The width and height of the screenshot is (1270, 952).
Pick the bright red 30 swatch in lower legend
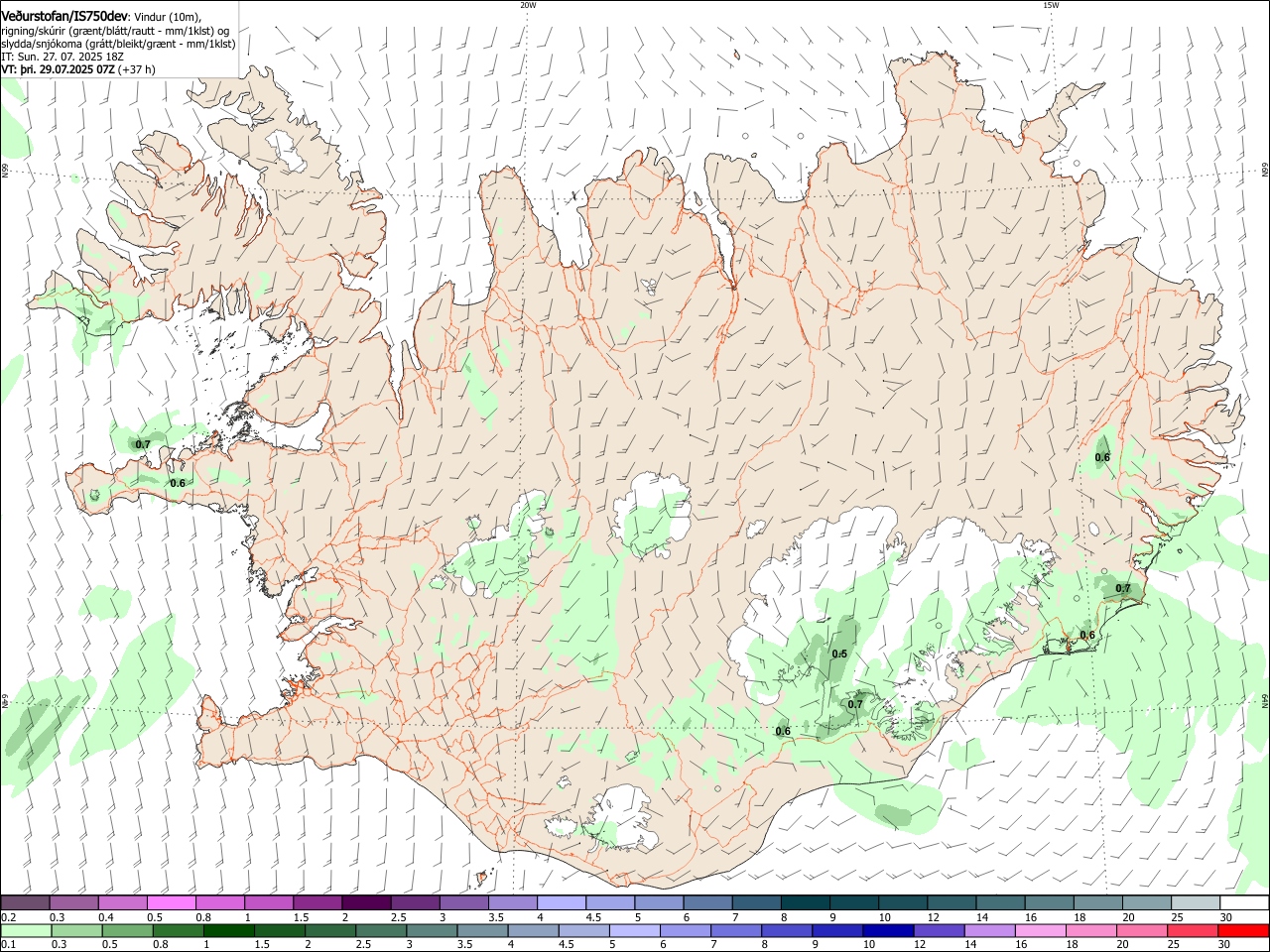1242,930
